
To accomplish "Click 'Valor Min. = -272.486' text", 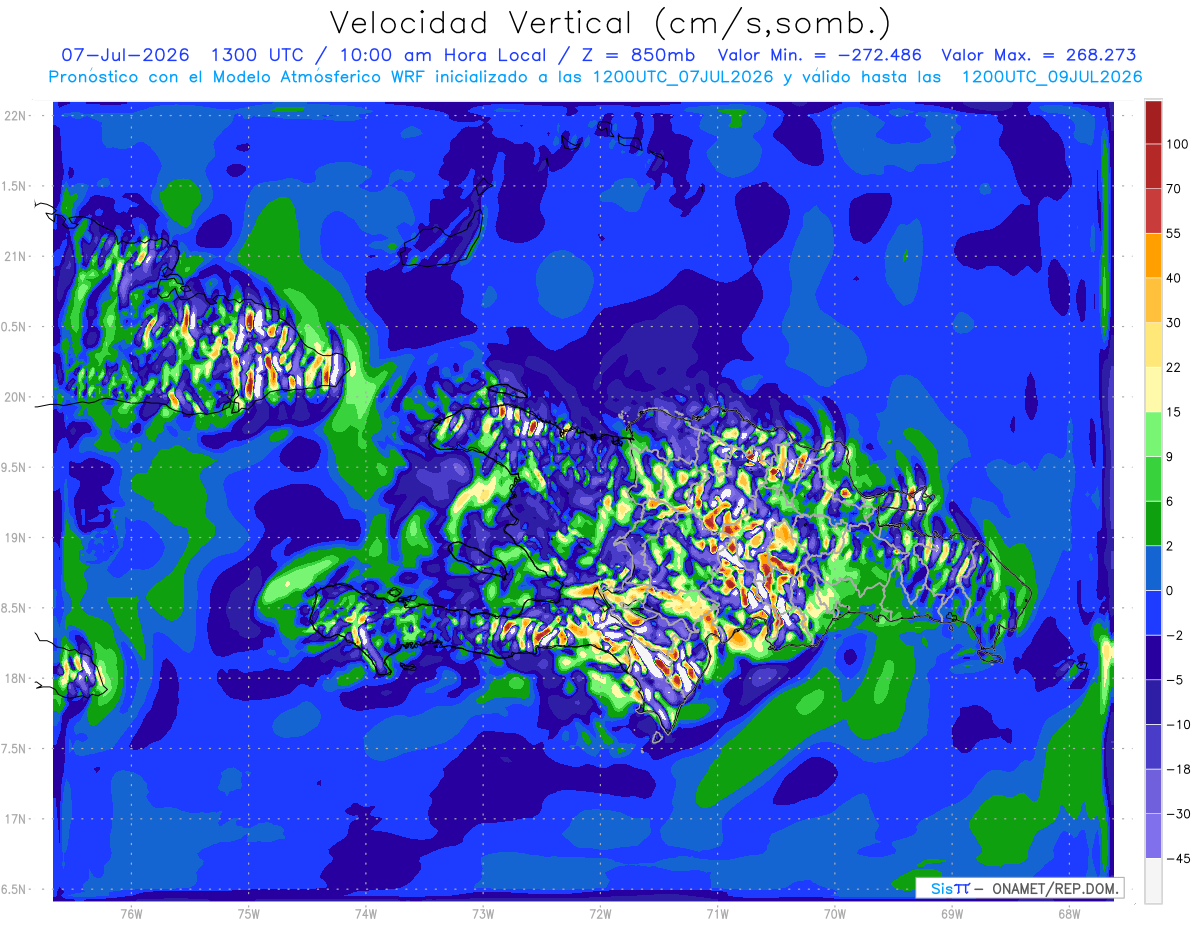I will point(820,56).
